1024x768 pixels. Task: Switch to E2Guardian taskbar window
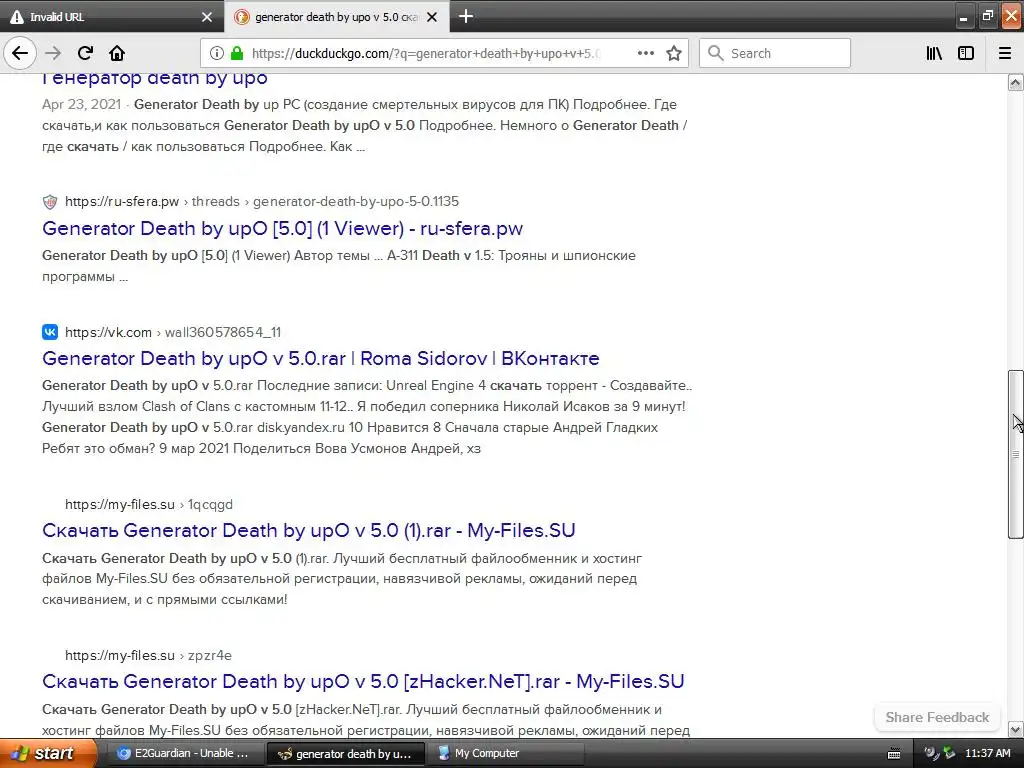point(184,754)
